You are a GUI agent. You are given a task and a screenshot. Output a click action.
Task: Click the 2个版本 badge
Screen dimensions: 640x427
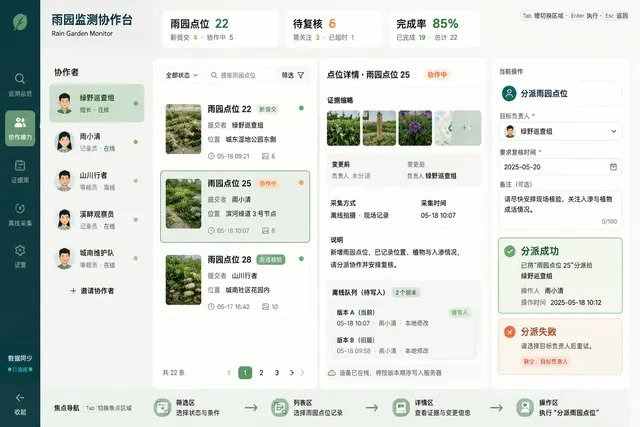click(x=406, y=292)
